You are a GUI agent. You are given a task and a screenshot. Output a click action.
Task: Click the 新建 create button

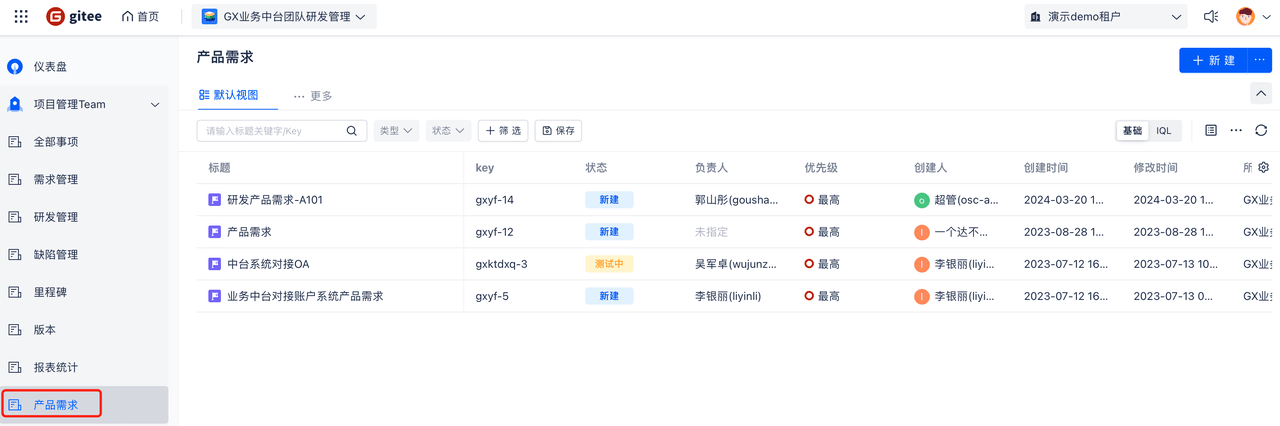[1214, 60]
